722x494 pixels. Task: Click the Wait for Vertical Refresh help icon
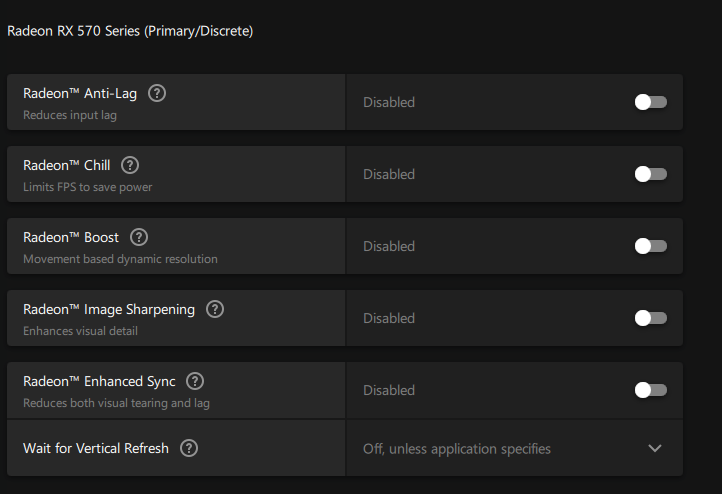pyautogui.click(x=189, y=448)
